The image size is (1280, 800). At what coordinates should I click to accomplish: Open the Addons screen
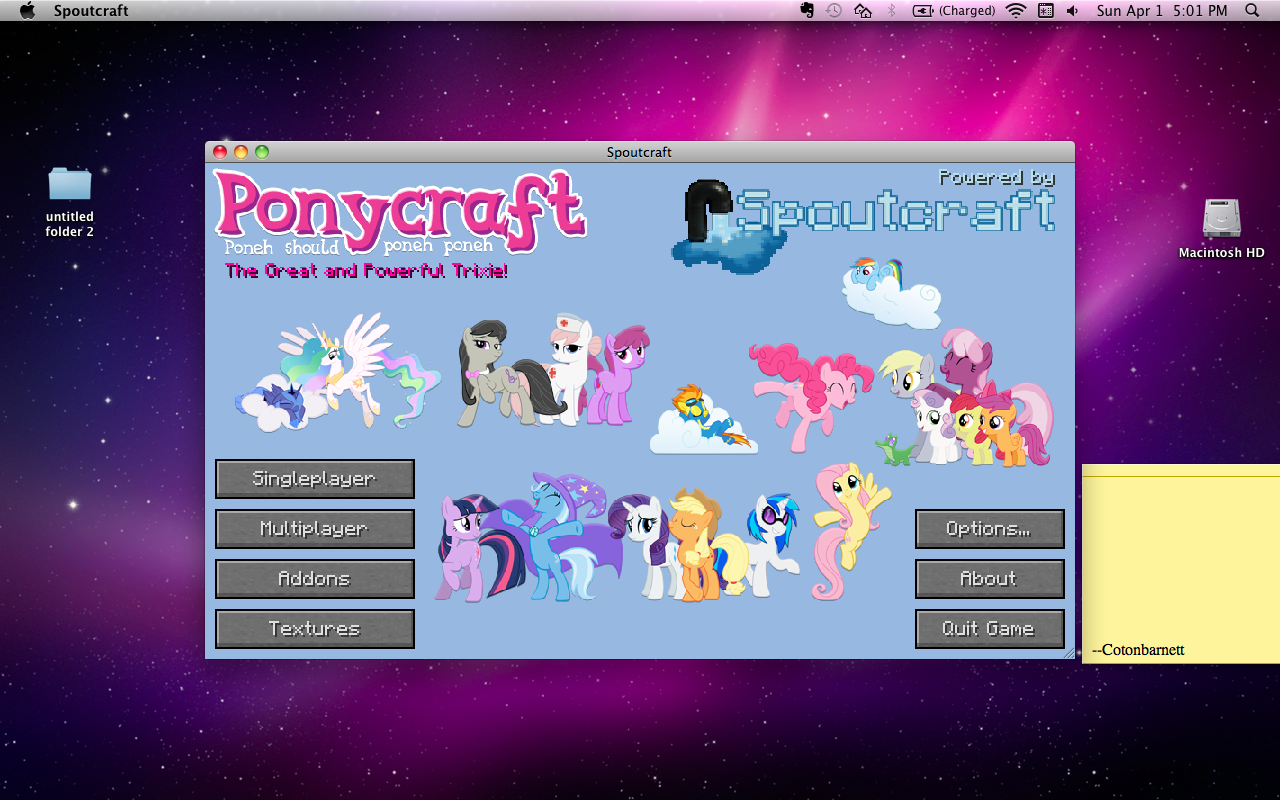315,579
